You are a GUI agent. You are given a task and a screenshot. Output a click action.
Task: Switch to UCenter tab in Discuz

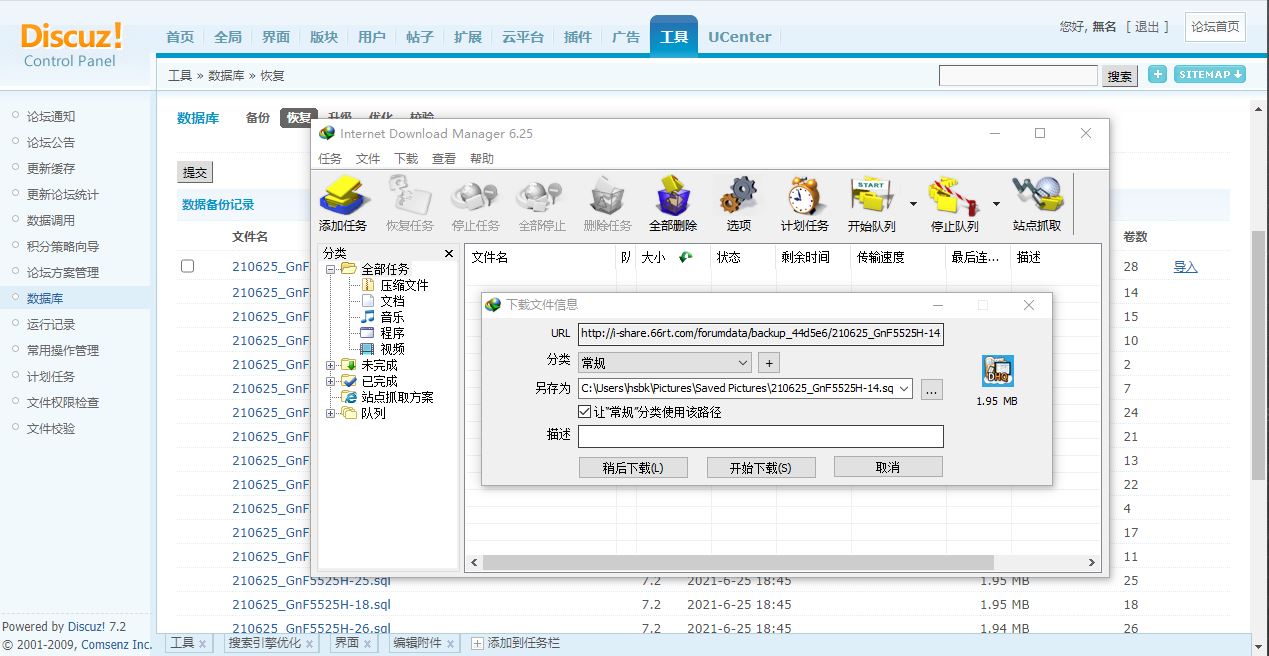pos(740,37)
